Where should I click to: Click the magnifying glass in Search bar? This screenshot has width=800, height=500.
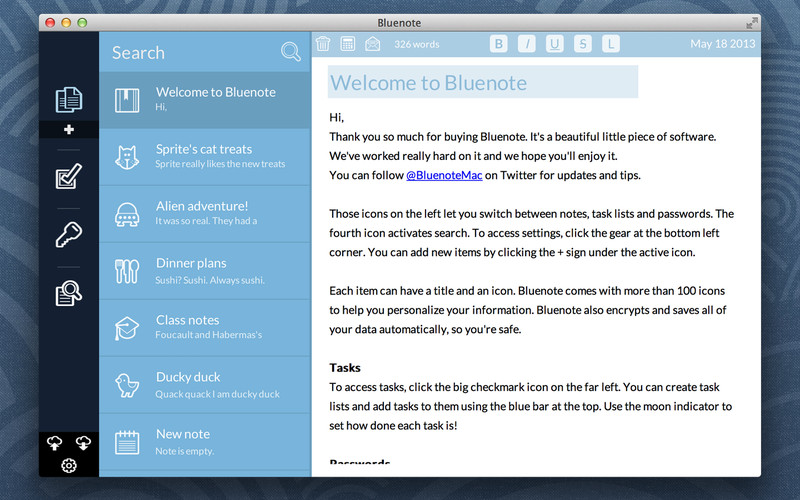(x=290, y=52)
